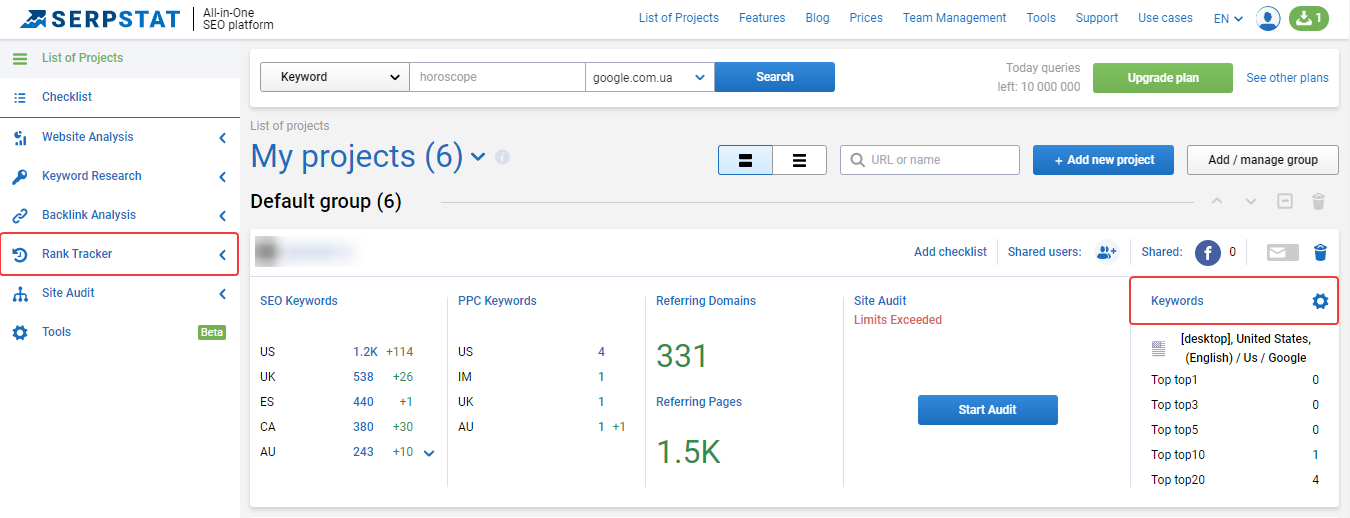Click the info icon beside My projects
The image size is (1350, 518).
(x=502, y=157)
